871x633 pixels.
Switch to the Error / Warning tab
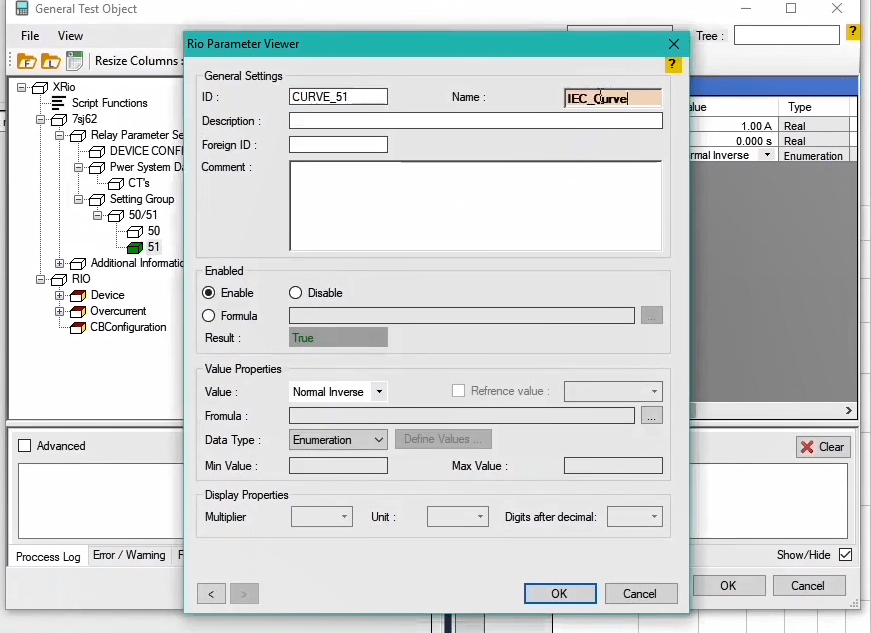tap(129, 555)
